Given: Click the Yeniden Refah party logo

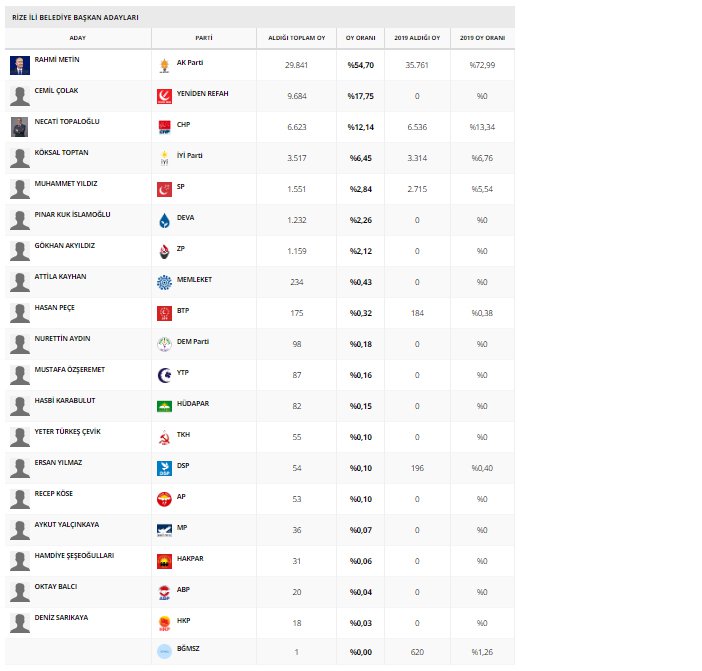Looking at the screenshot, I should click(x=165, y=96).
